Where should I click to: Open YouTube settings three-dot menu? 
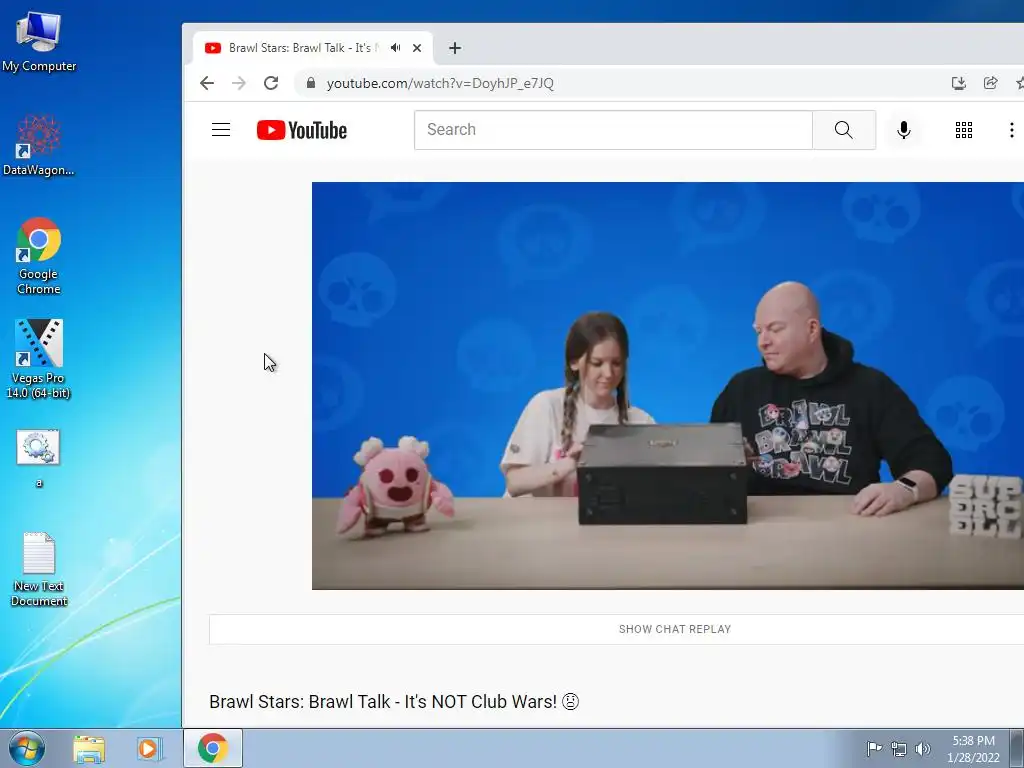pos(1012,130)
